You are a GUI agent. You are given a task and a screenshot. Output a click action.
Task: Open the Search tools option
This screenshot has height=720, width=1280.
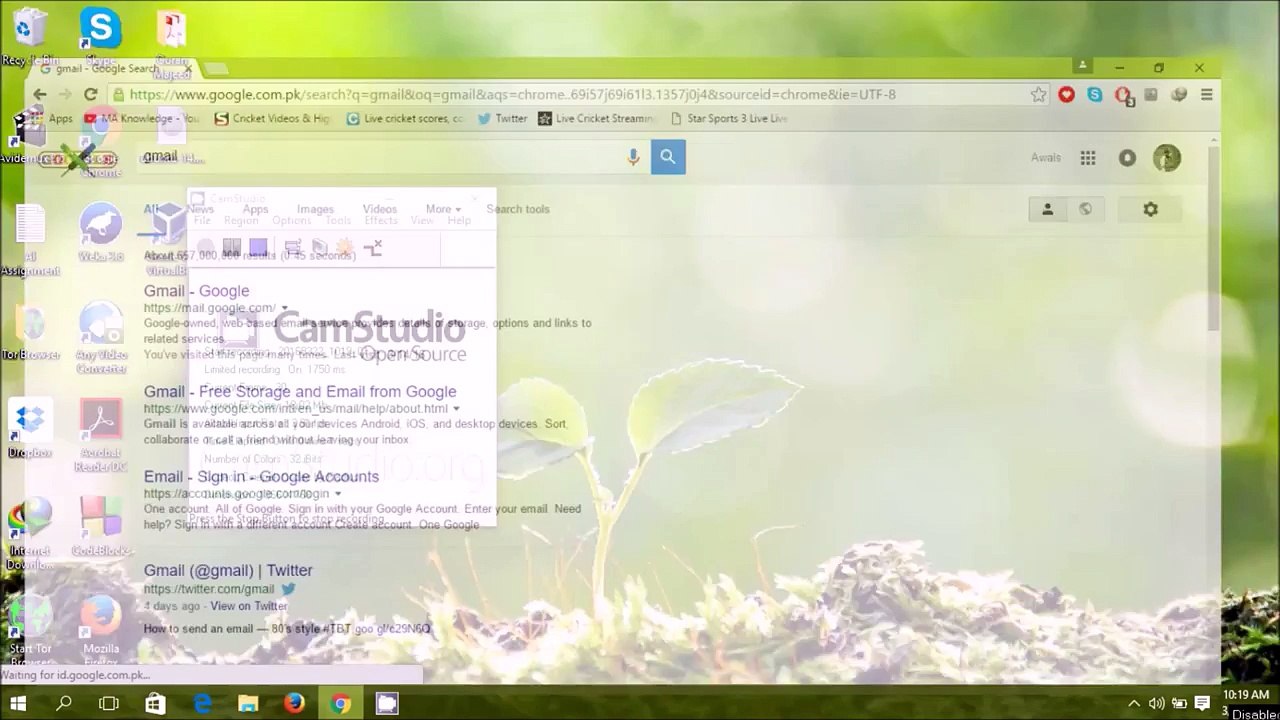(x=518, y=209)
